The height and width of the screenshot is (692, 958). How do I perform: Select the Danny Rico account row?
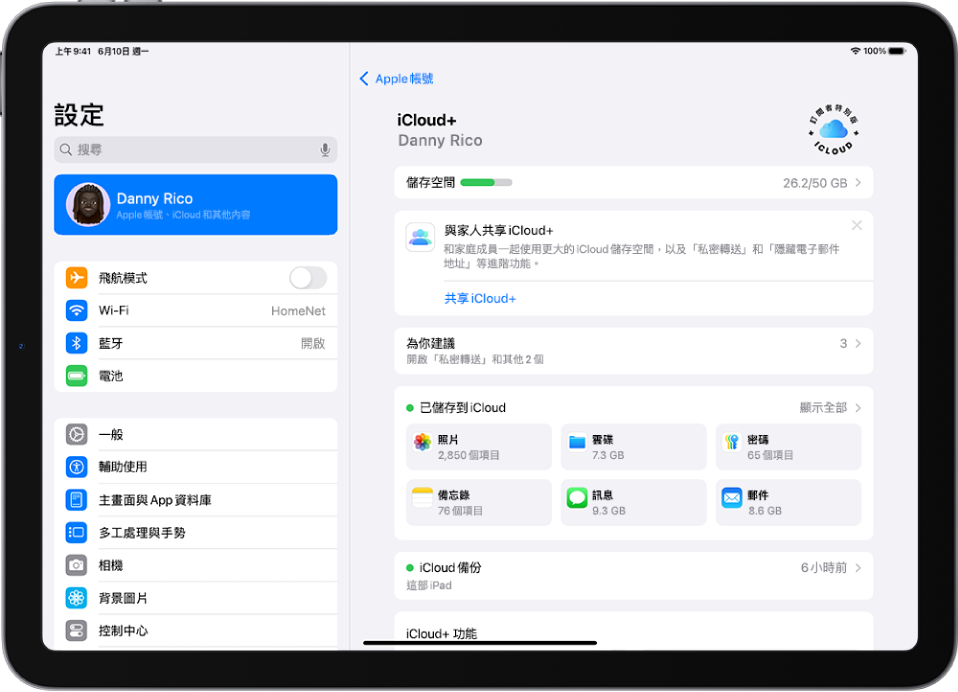click(196, 205)
